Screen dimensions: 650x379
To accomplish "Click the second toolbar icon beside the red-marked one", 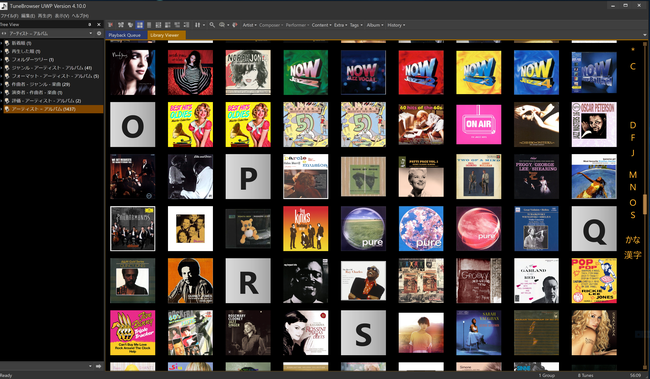I will 121,25.
